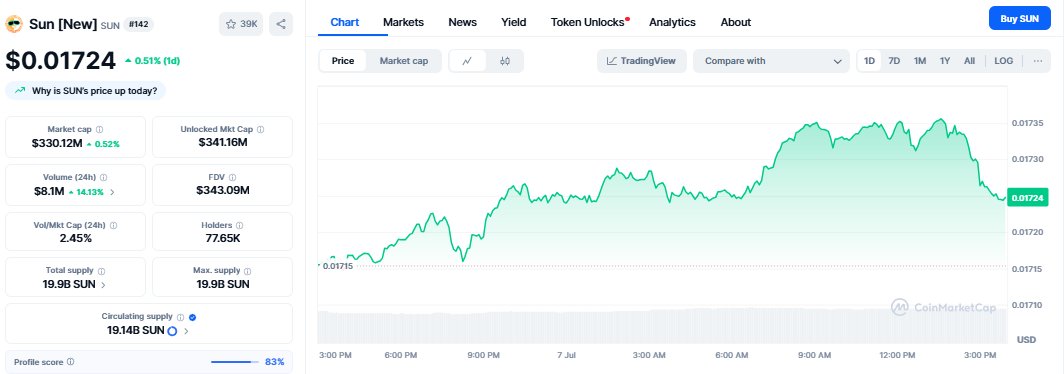Click the Buy SUN button
This screenshot has width=1064, height=374.
coord(1019,19)
